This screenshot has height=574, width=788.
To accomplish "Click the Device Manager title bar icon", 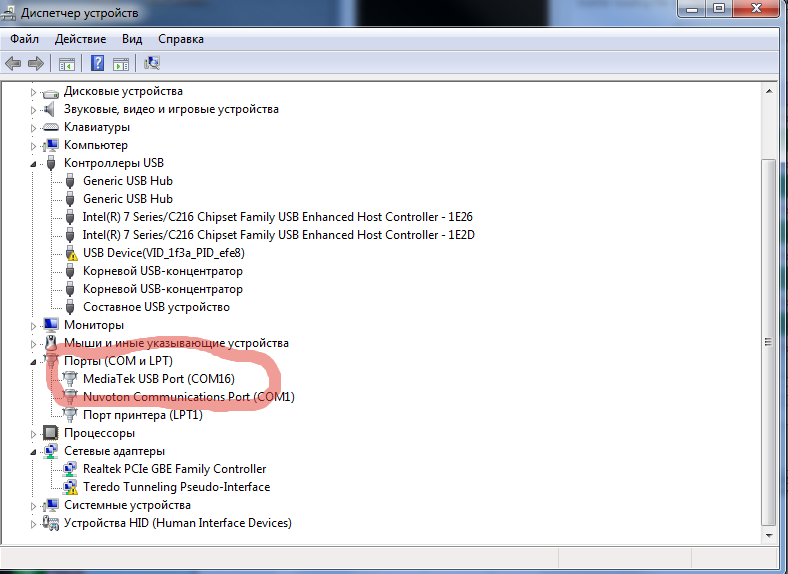I will pos(7,13).
